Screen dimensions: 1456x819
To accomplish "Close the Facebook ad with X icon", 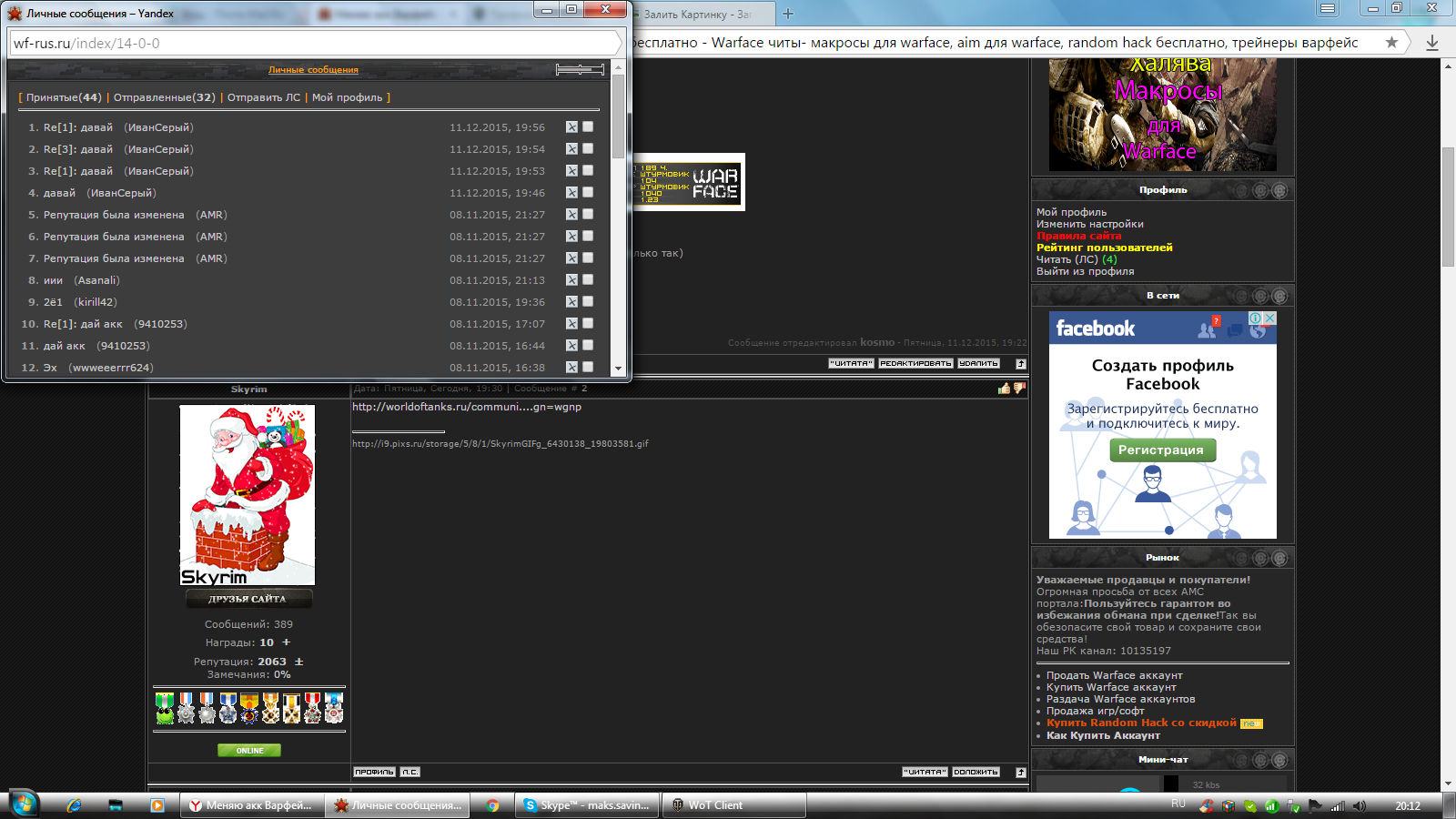I will 1269,318.
